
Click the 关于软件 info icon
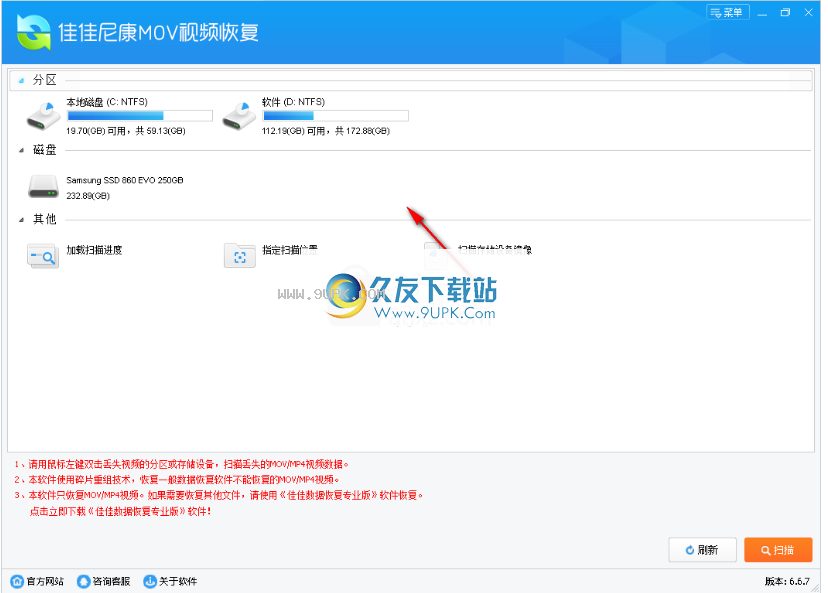tap(150, 581)
